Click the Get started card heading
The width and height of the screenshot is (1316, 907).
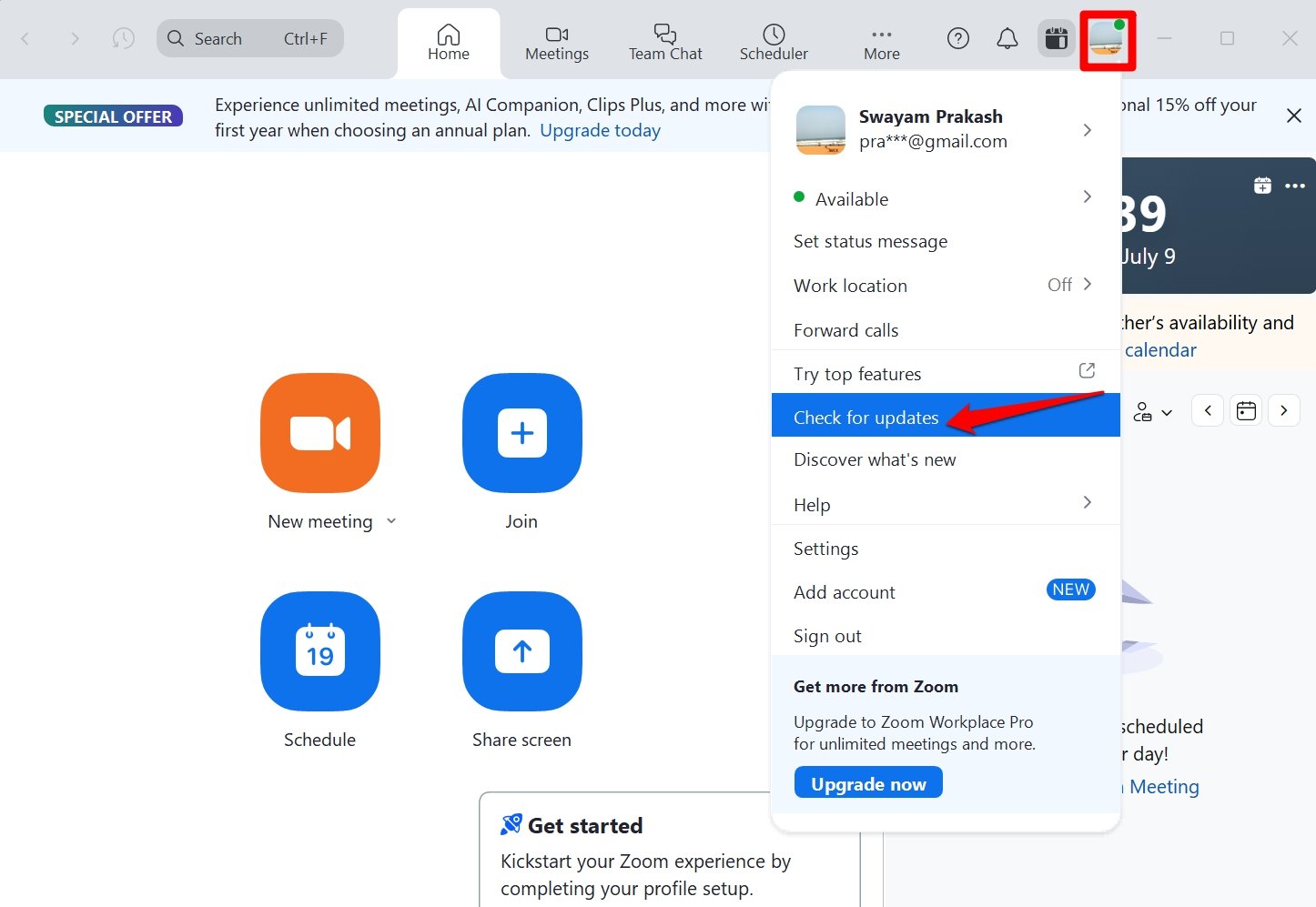(585, 826)
